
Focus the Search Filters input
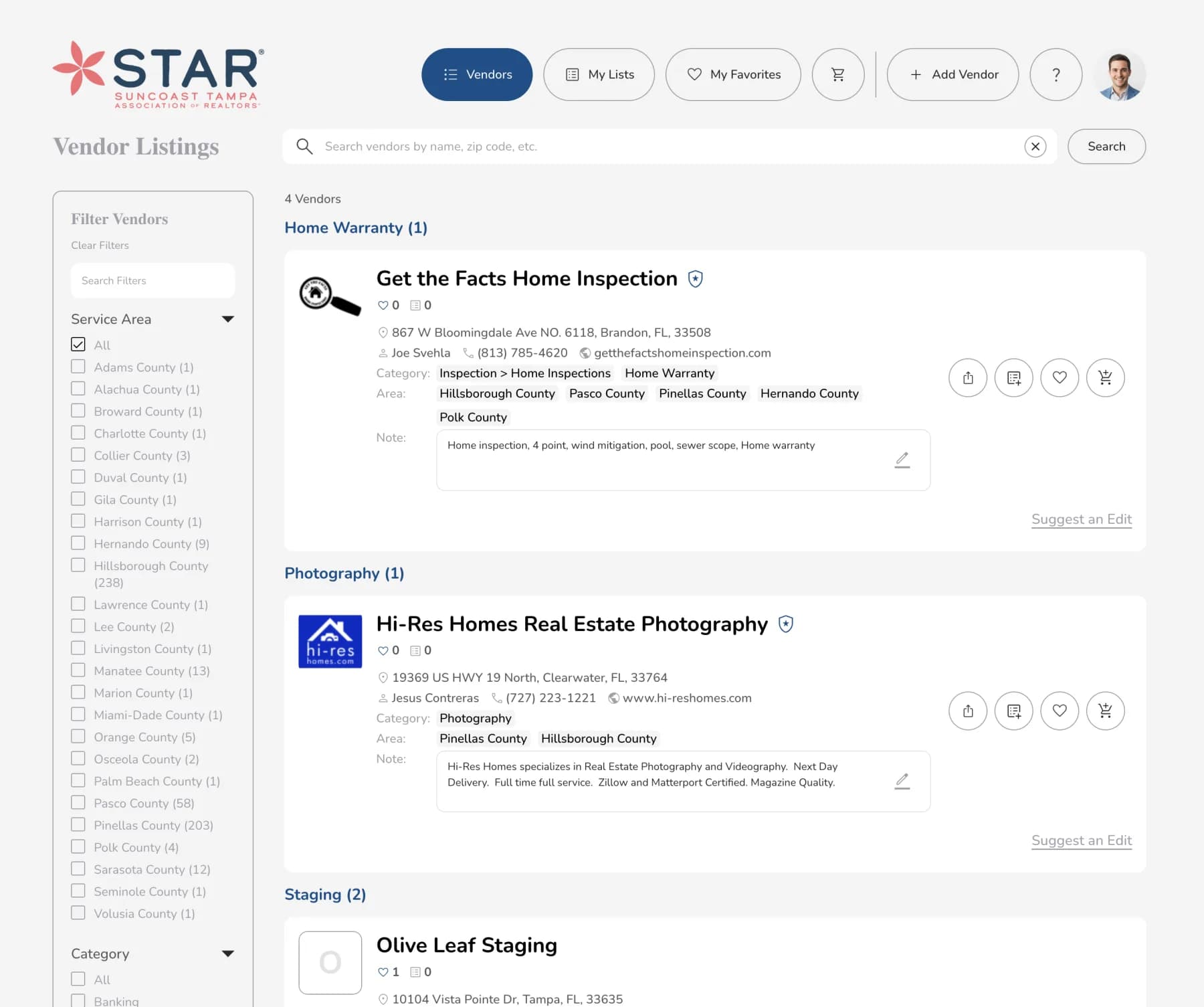tap(153, 281)
